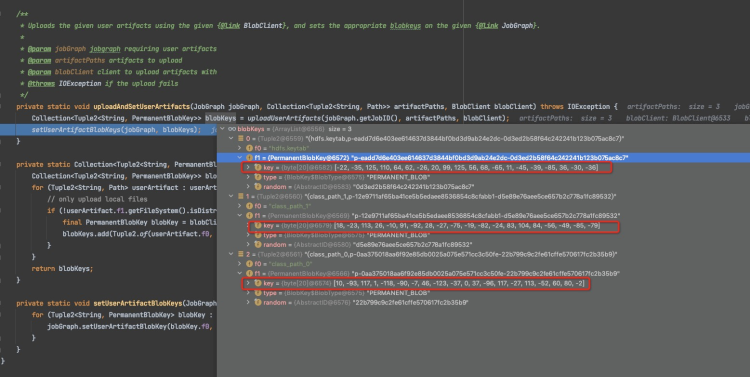The image size is (750, 377).
Task: Click the field icon of f1 PermanentBlobKey@6572
Action: tap(249, 158)
